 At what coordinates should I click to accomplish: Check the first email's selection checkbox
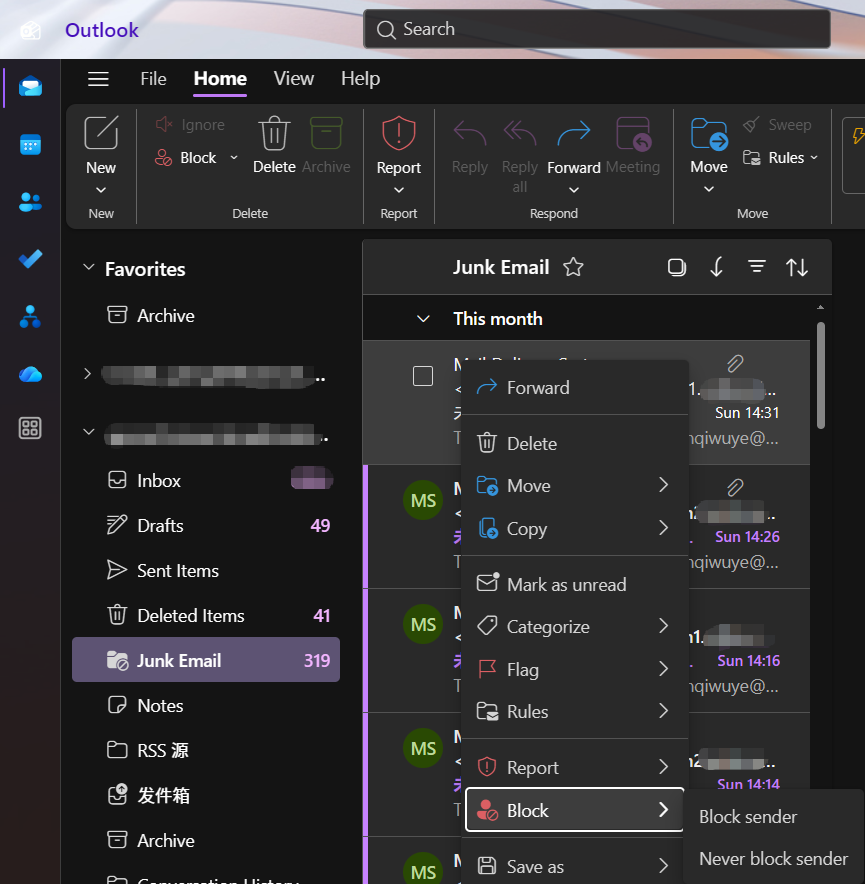[x=423, y=376]
